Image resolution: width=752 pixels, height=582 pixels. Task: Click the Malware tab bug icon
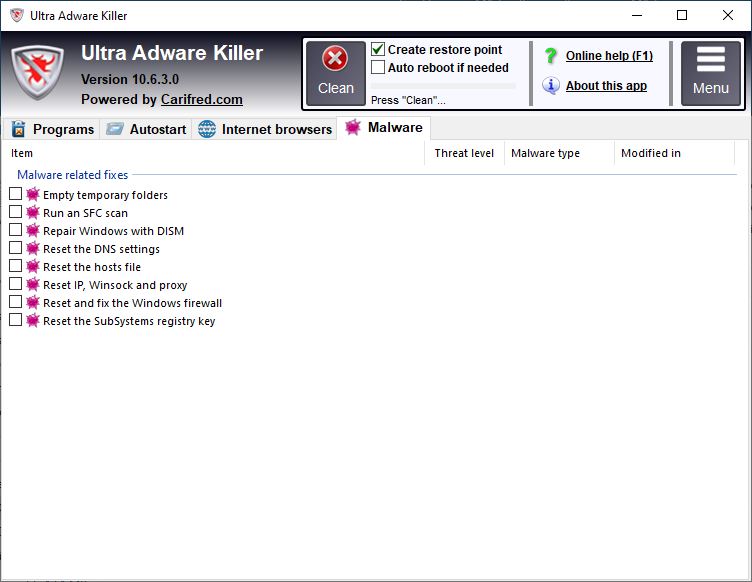point(352,127)
